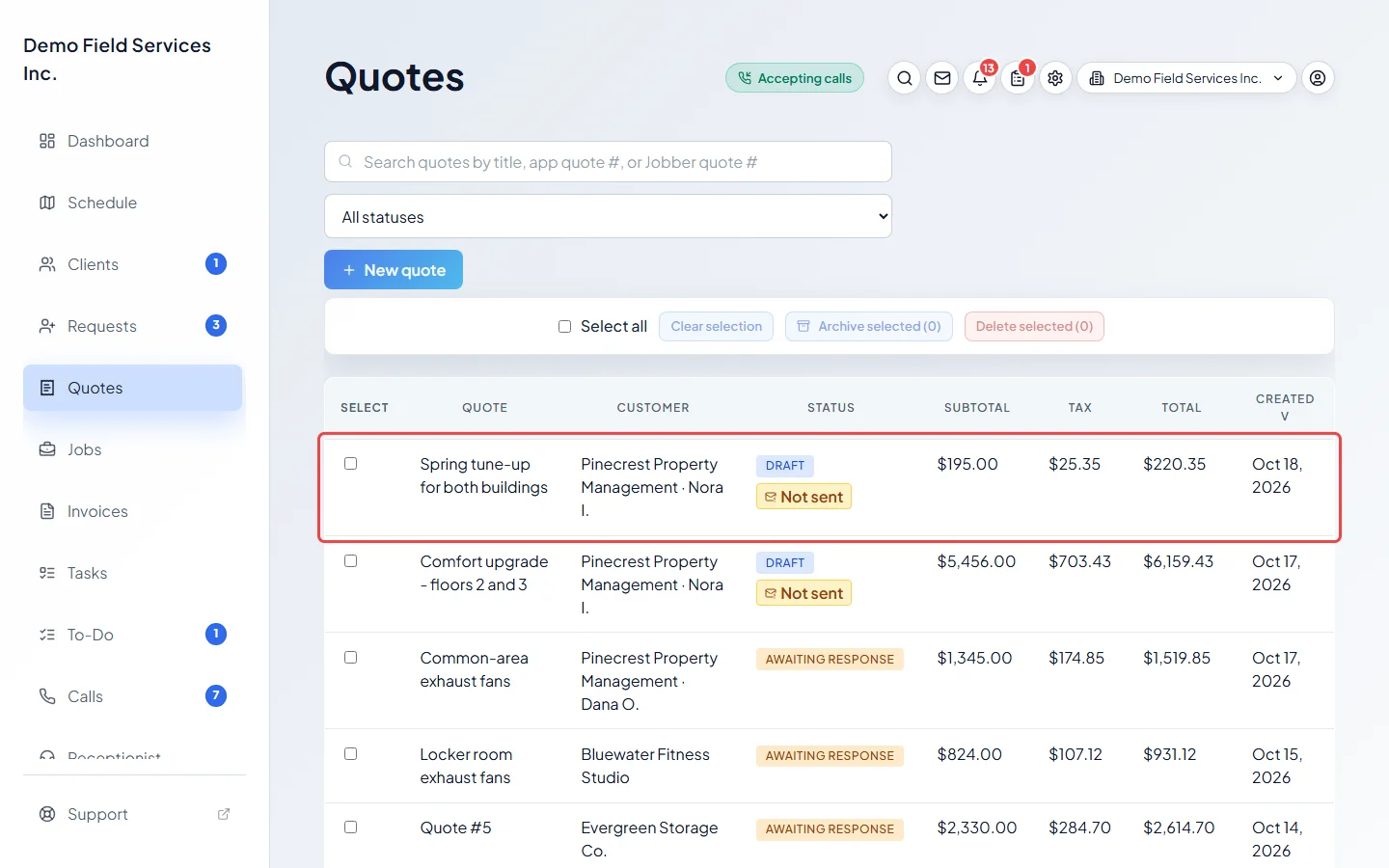Open the All statuses filter dropdown

608,217
